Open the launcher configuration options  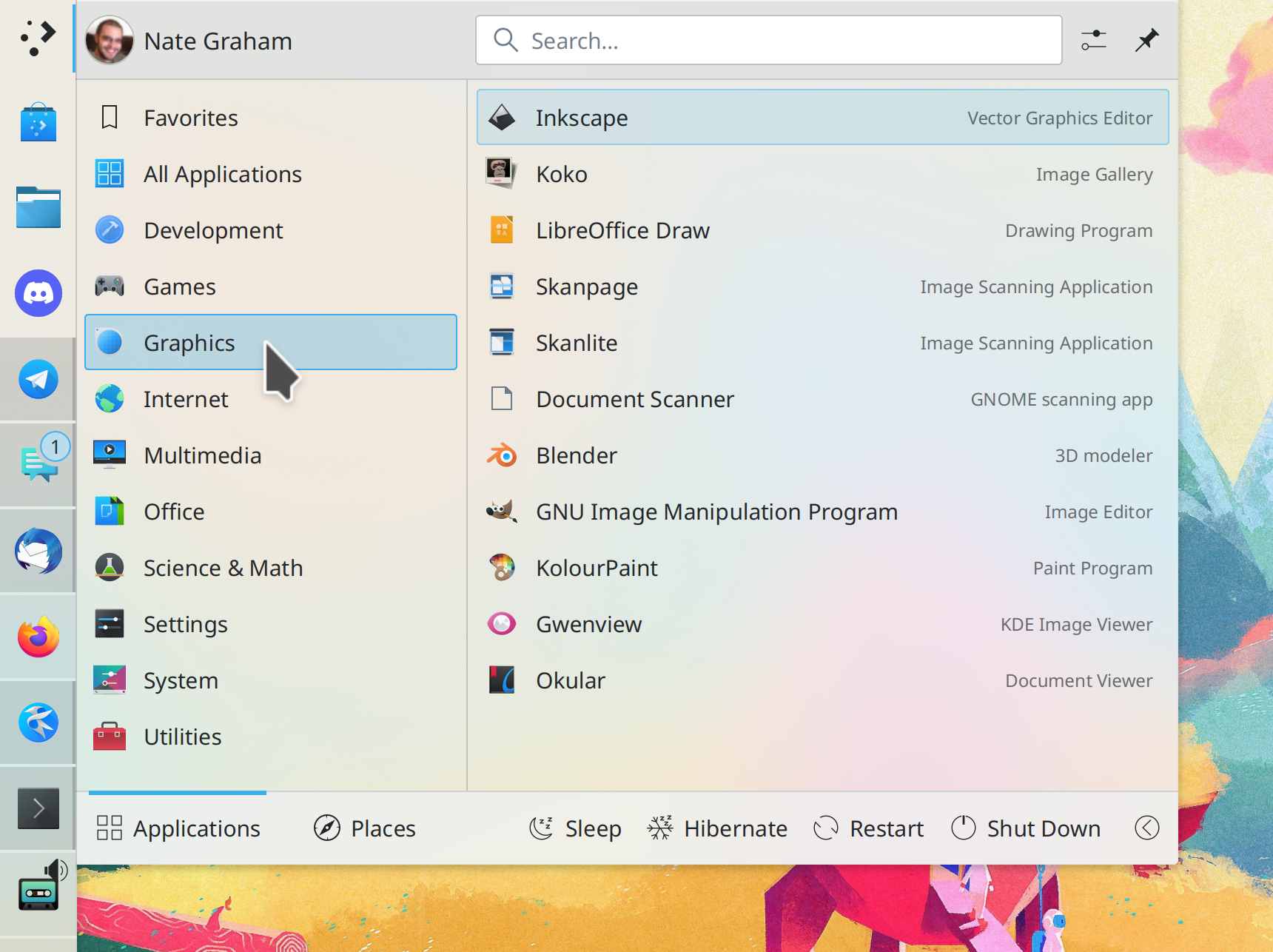(x=1093, y=41)
